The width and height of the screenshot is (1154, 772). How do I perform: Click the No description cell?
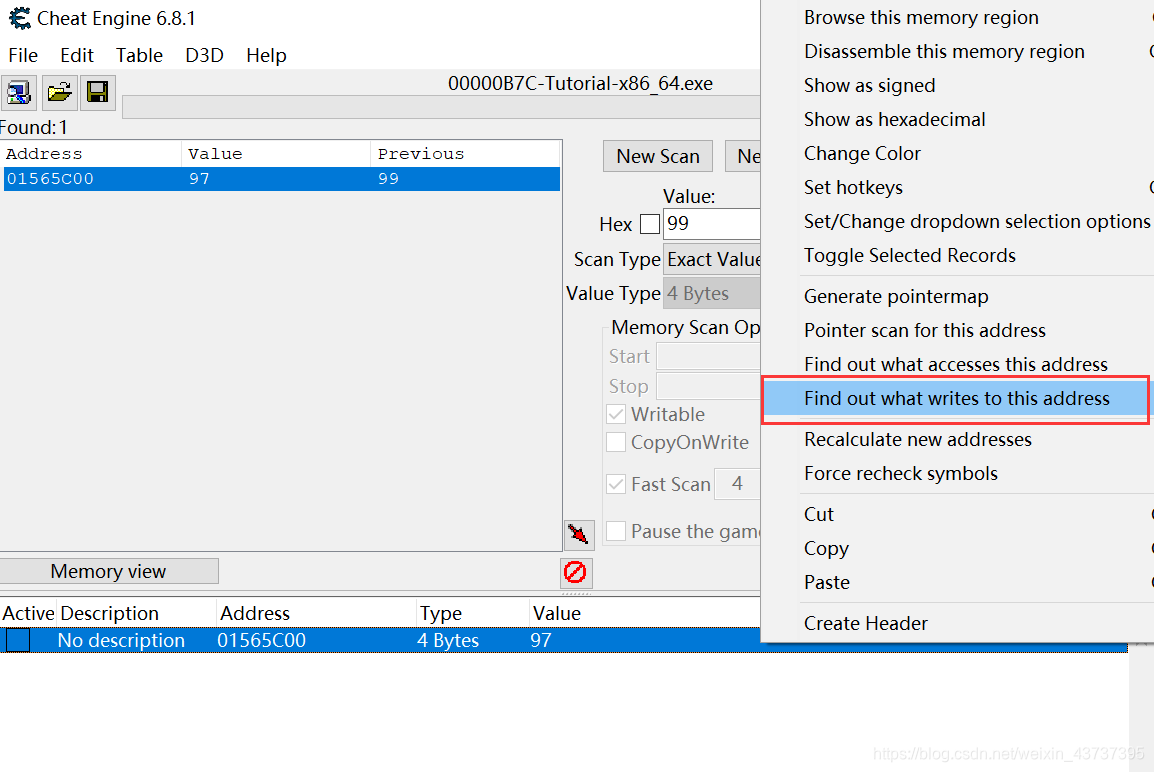(121, 640)
